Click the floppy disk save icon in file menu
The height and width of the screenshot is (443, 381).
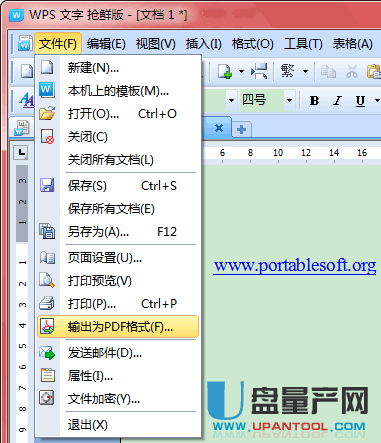[x=47, y=185]
